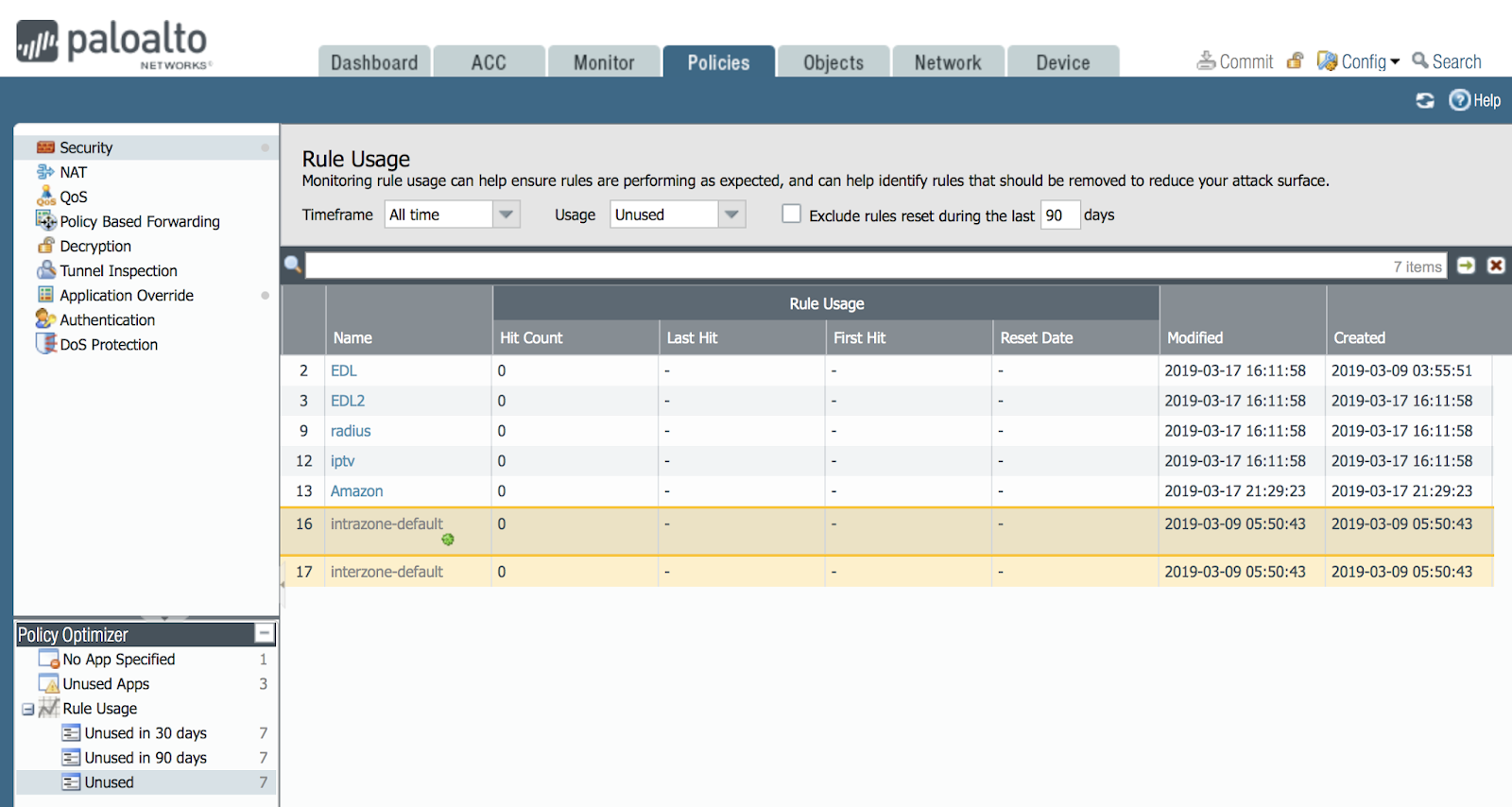
Task: Click the days number field showing 90
Action: click(1060, 215)
